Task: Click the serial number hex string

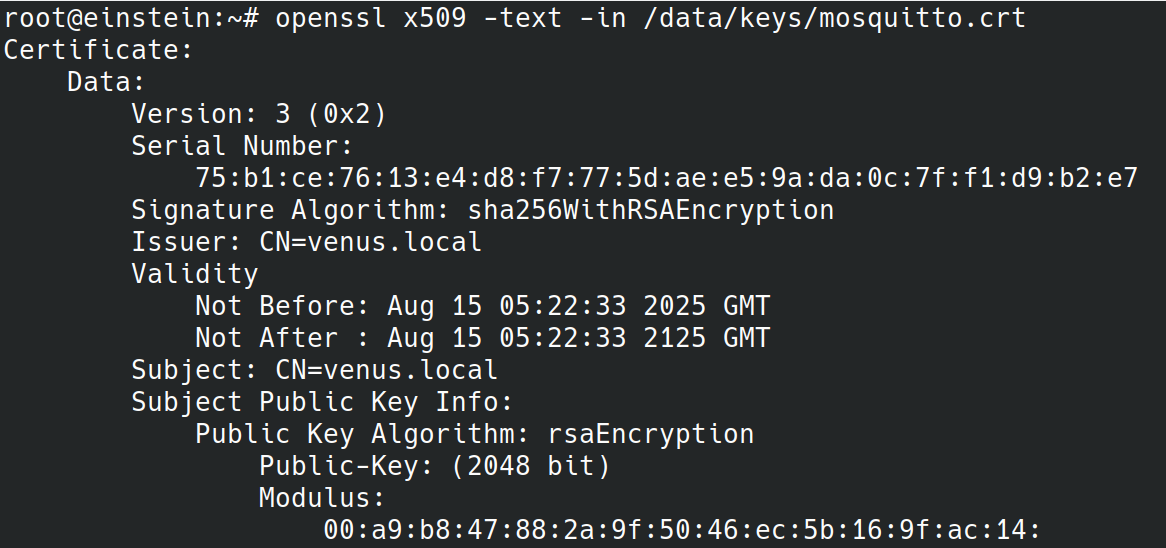Action: click(x=666, y=178)
